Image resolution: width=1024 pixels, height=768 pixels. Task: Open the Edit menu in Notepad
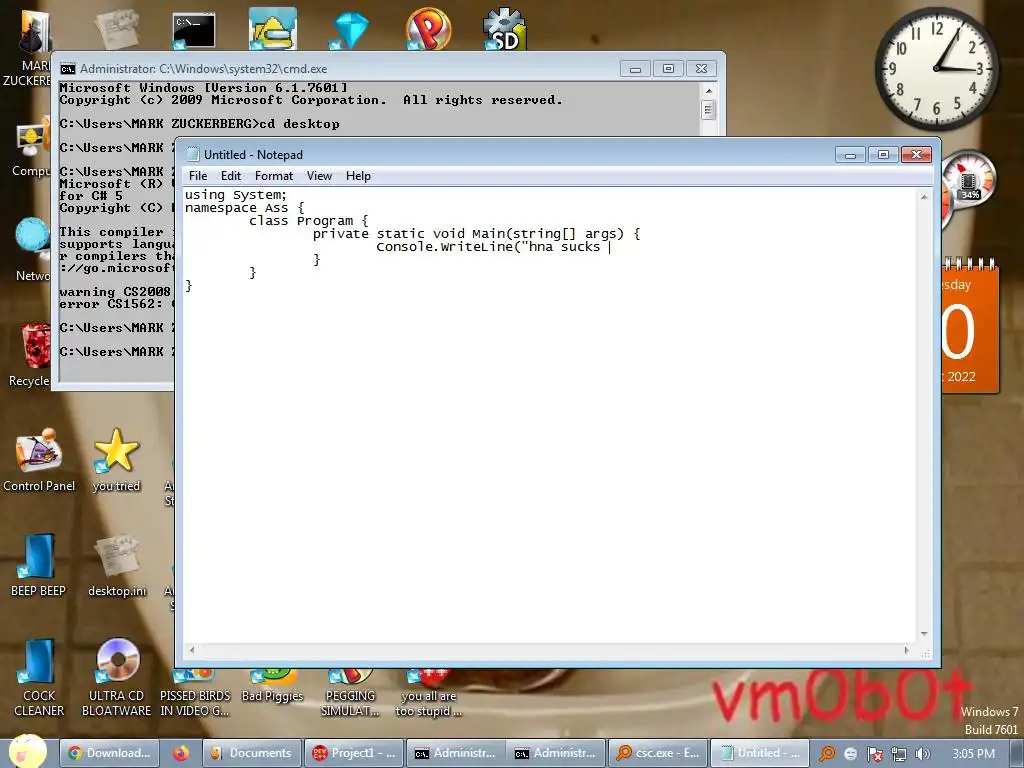231,176
